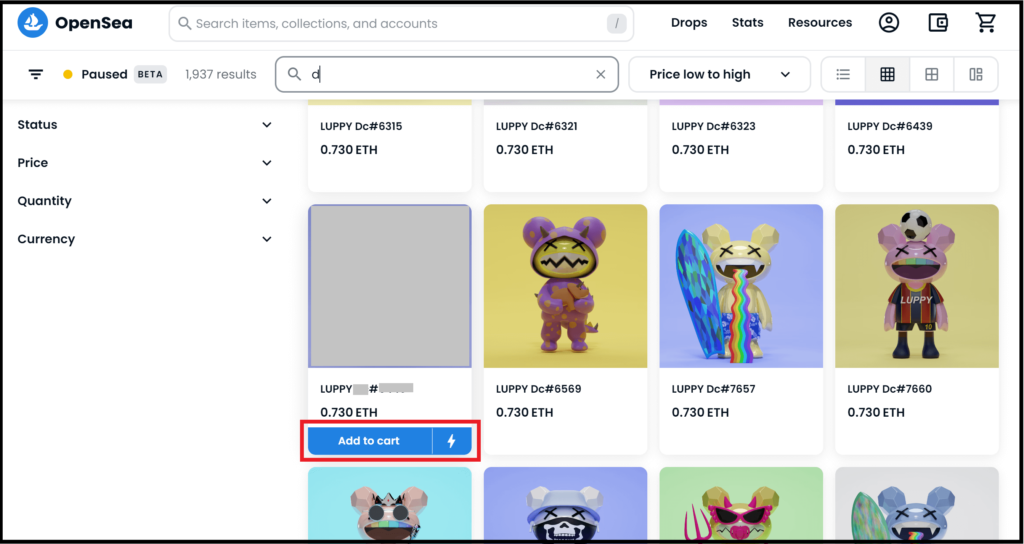Expand the Currency filter
The width and height of the screenshot is (1024, 544).
coord(145,239)
